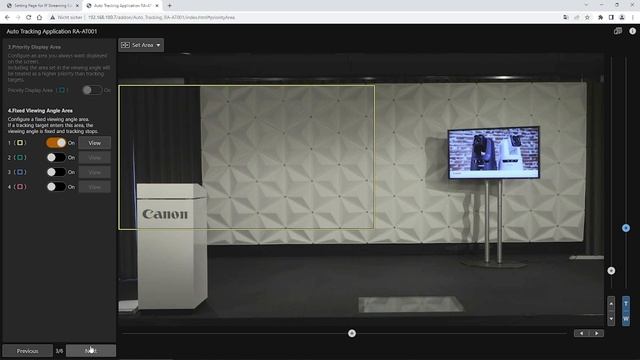Screen dimensions: 640x360
Task: Click the disabled View button for area 2
Action: [x=94, y=158]
